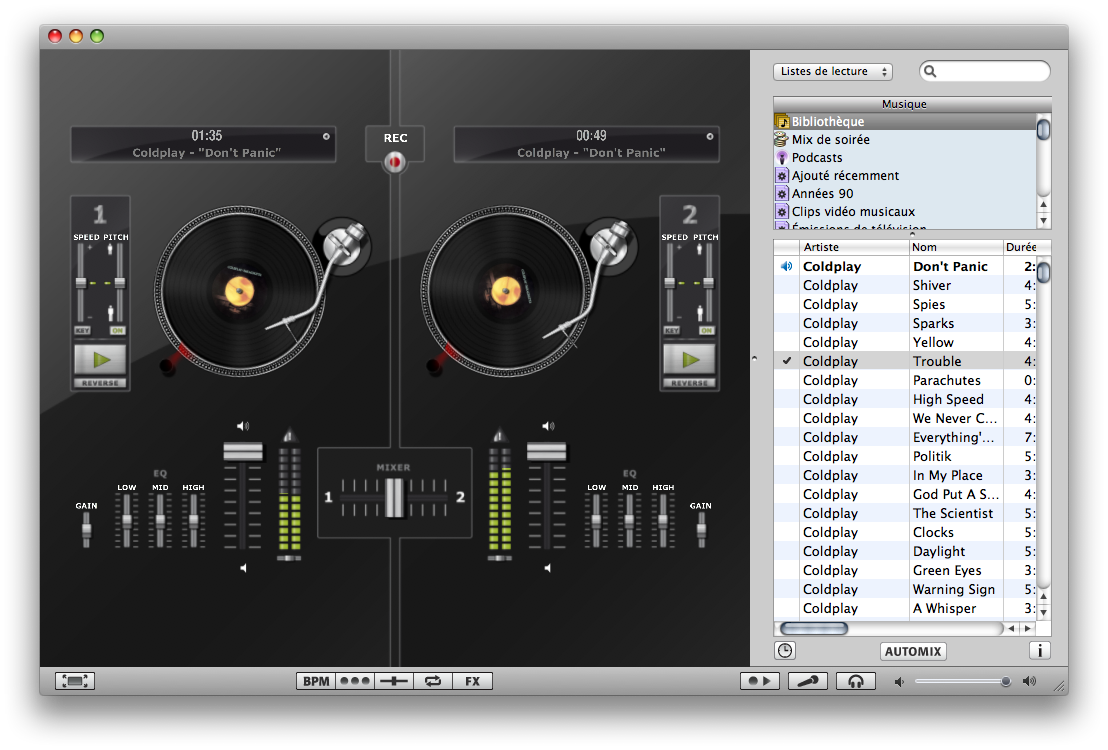
Task: Click the crossfader knob in the MIXER
Action: 394,497
